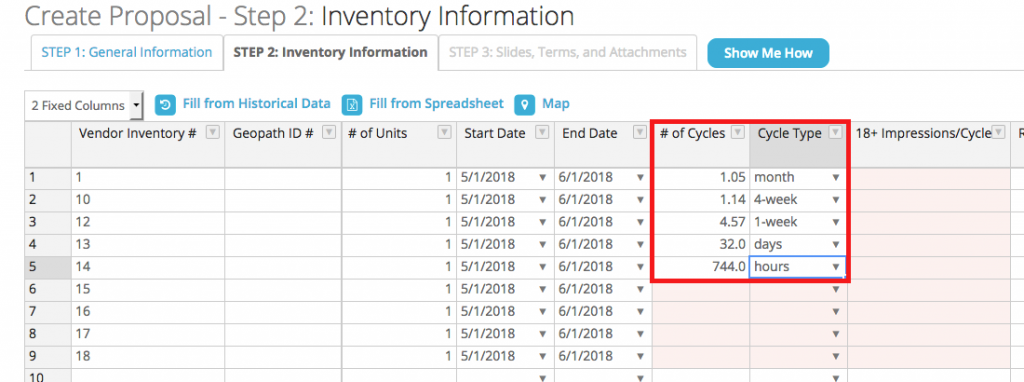Open row 6 End Date picker arrow
Image resolution: width=1024 pixels, height=382 pixels.
(640, 289)
